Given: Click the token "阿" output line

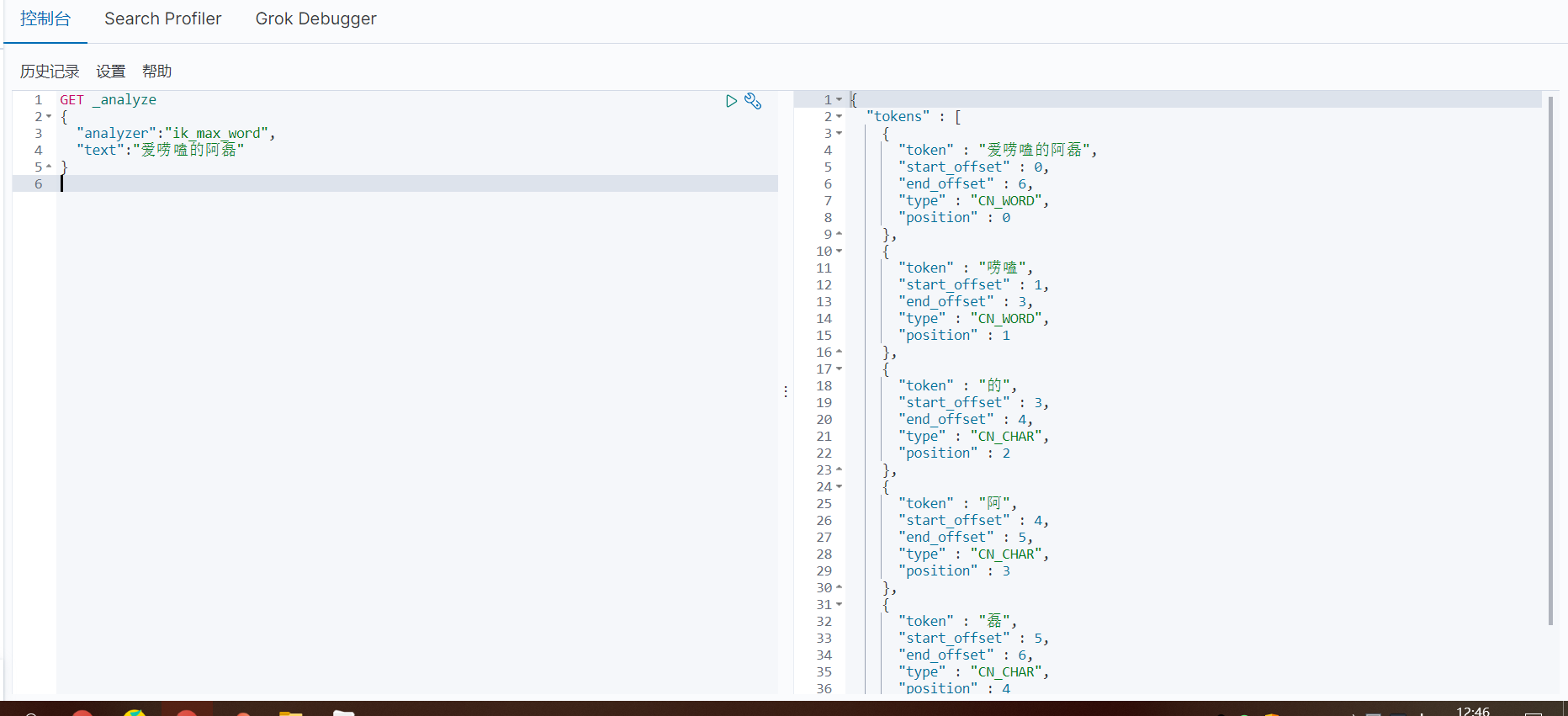Looking at the screenshot, I should click(957, 503).
